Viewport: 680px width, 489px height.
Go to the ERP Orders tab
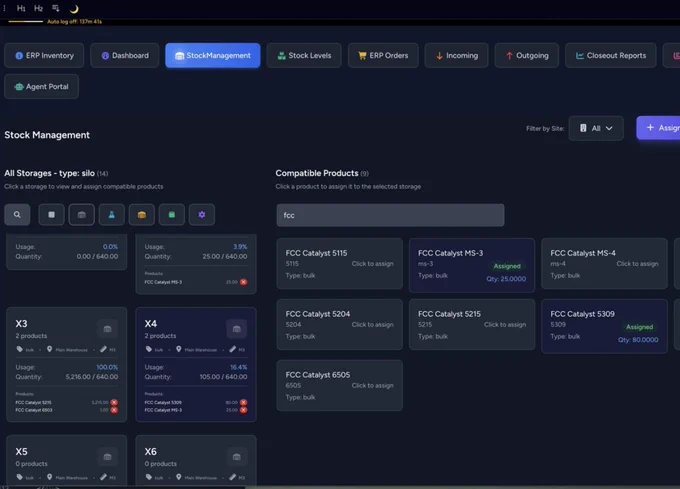(x=383, y=55)
